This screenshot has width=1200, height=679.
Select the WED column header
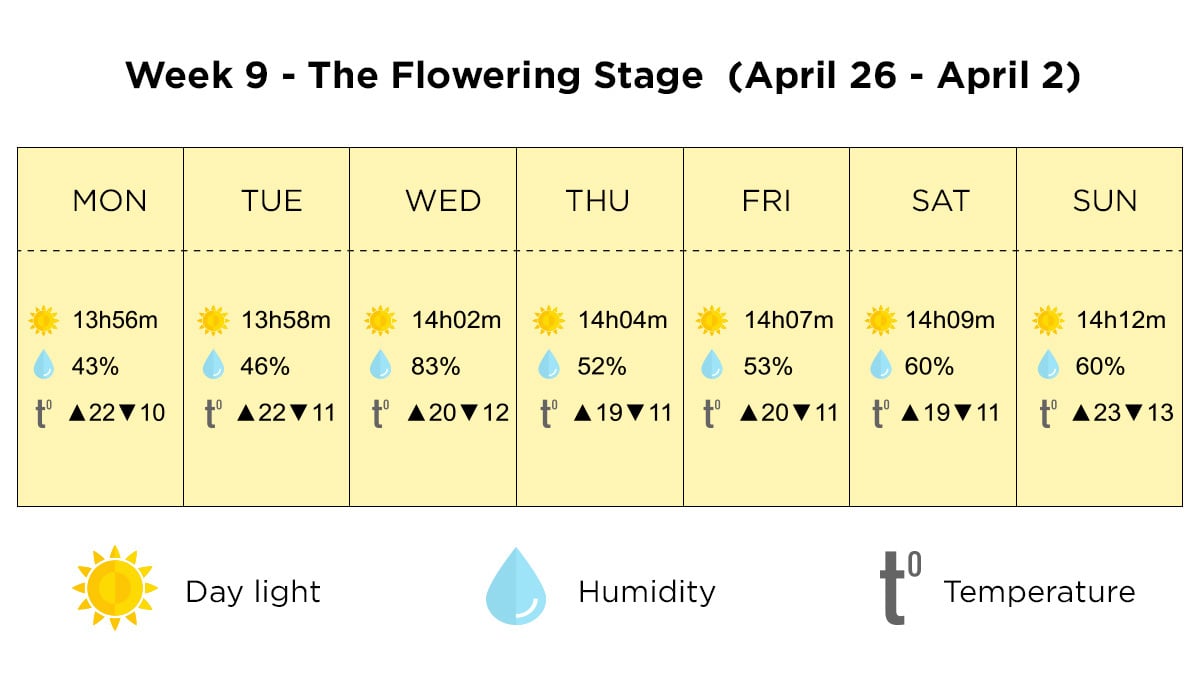click(x=443, y=201)
